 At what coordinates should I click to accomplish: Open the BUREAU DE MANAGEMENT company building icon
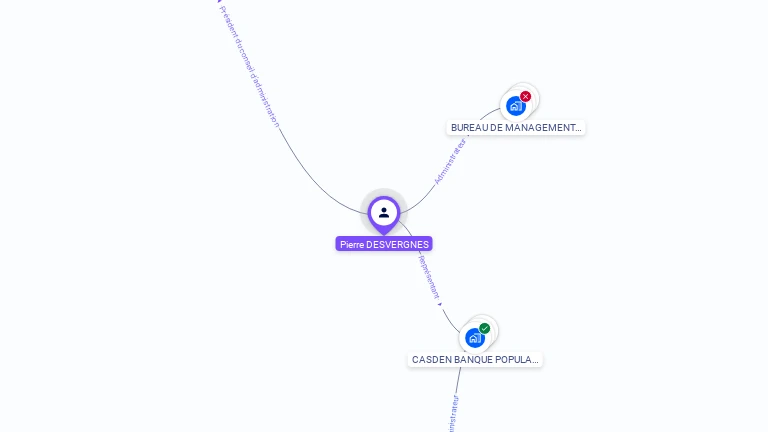515,106
